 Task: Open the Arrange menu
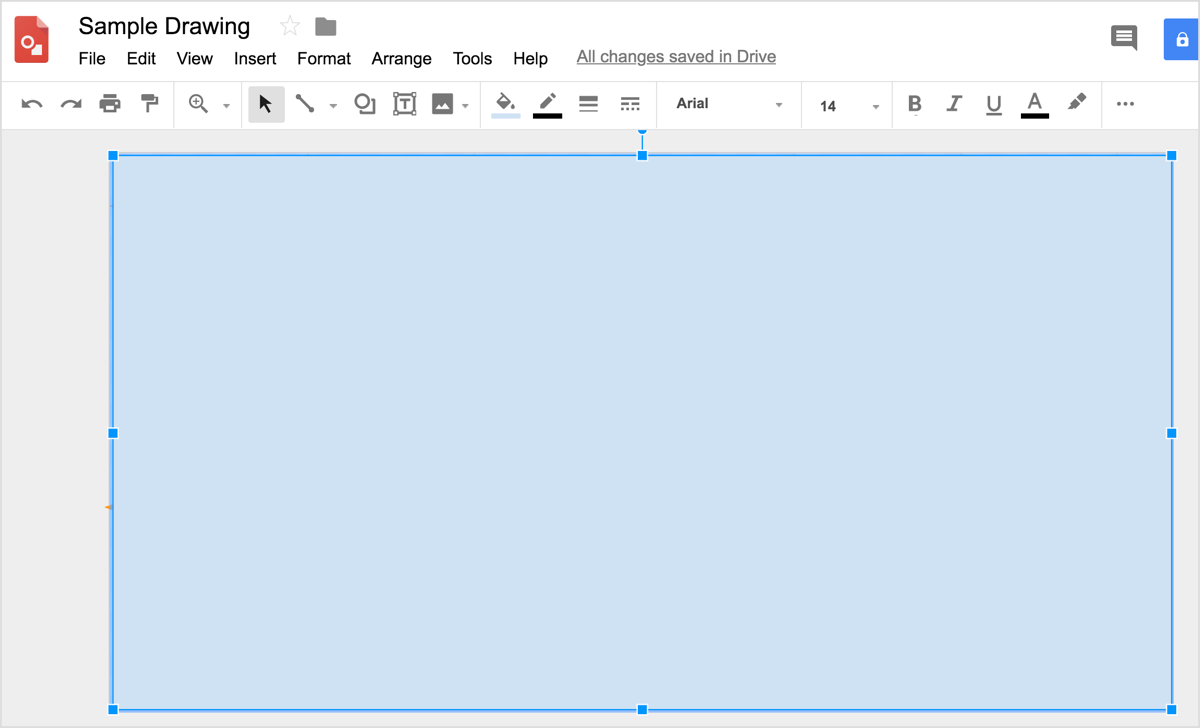tap(402, 58)
